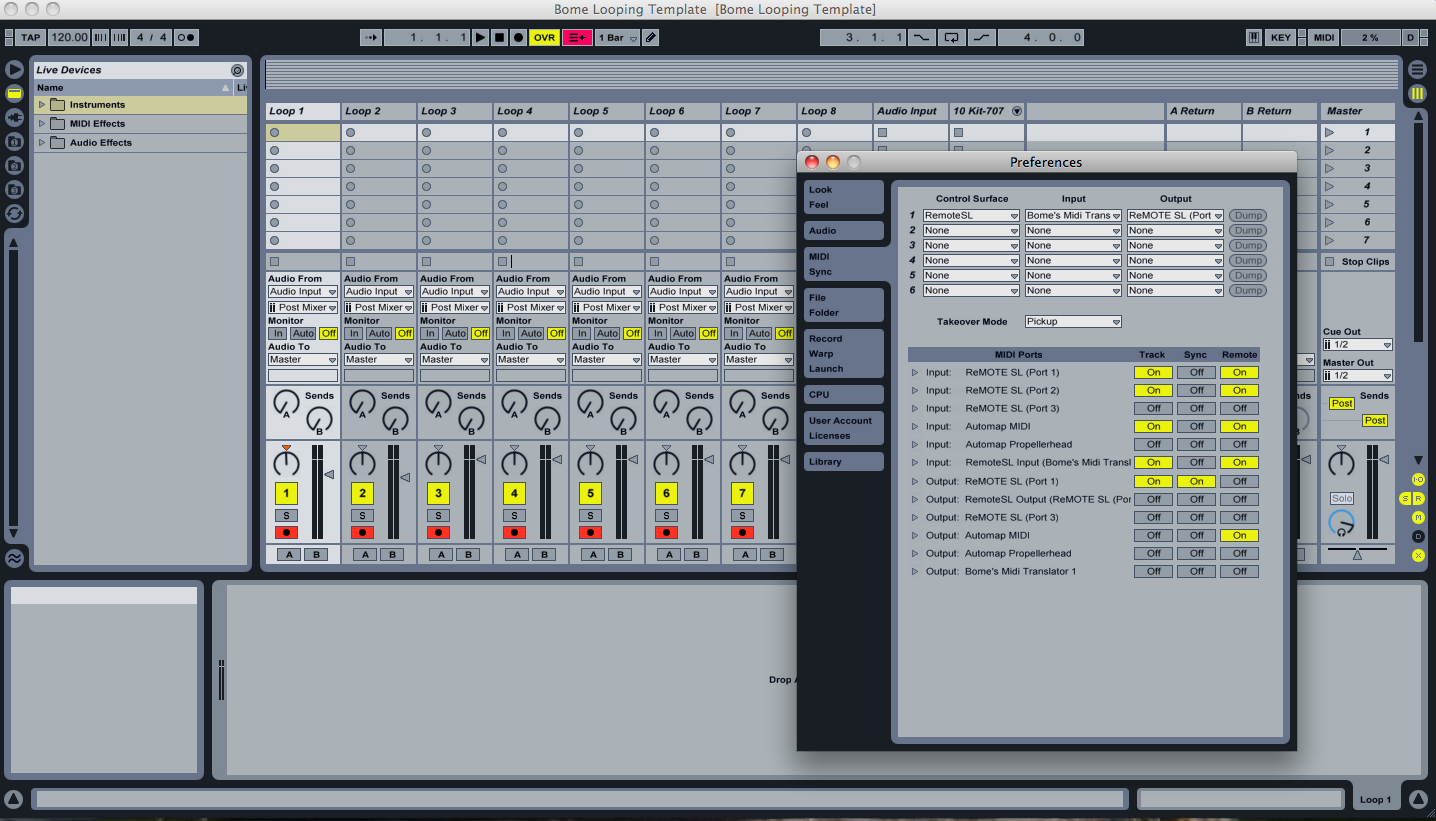Expand the Instruments folder
Viewport: 1436px width, 821px height.
(42, 104)
